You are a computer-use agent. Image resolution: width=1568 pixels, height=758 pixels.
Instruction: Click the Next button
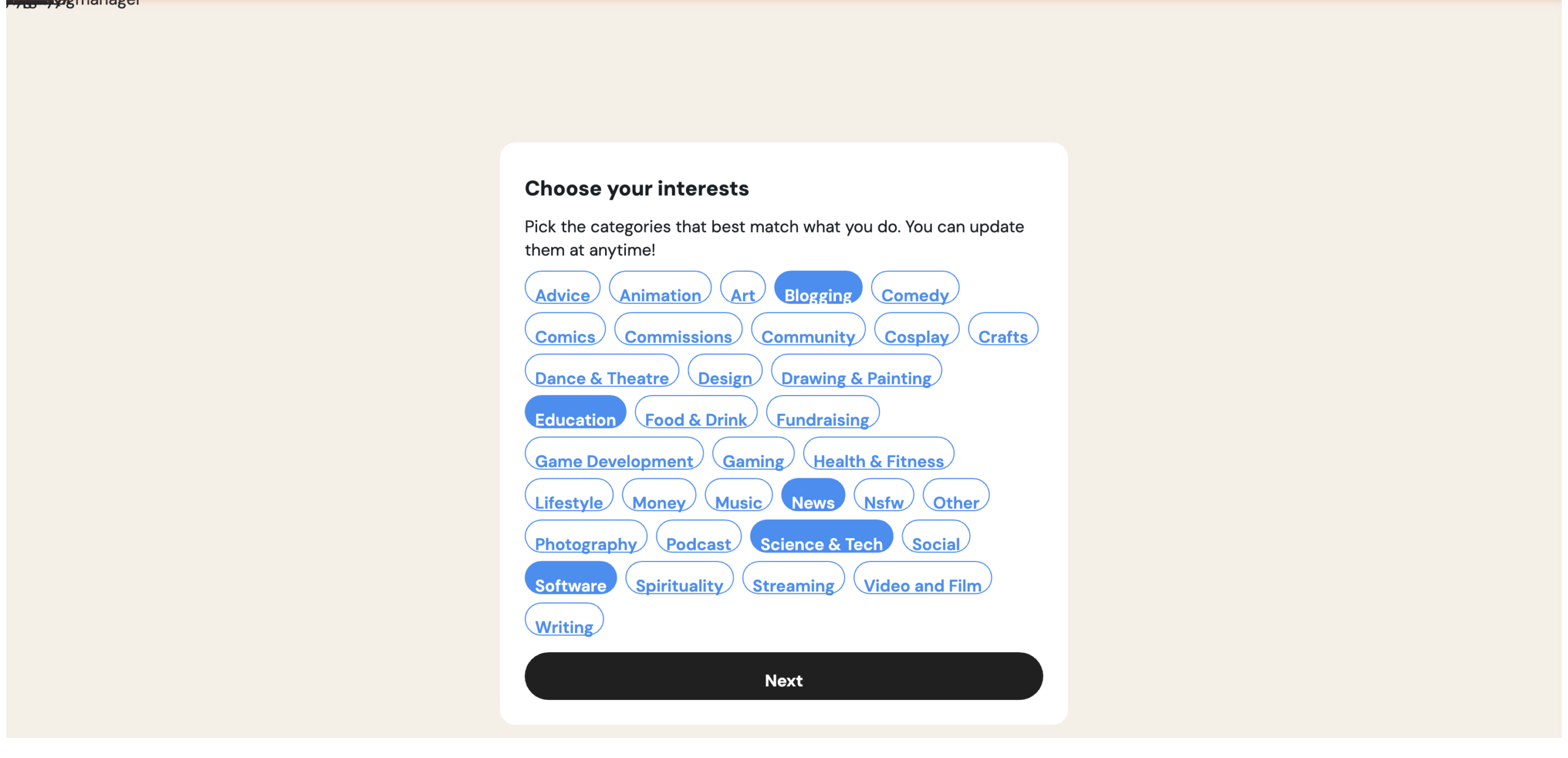783,676
